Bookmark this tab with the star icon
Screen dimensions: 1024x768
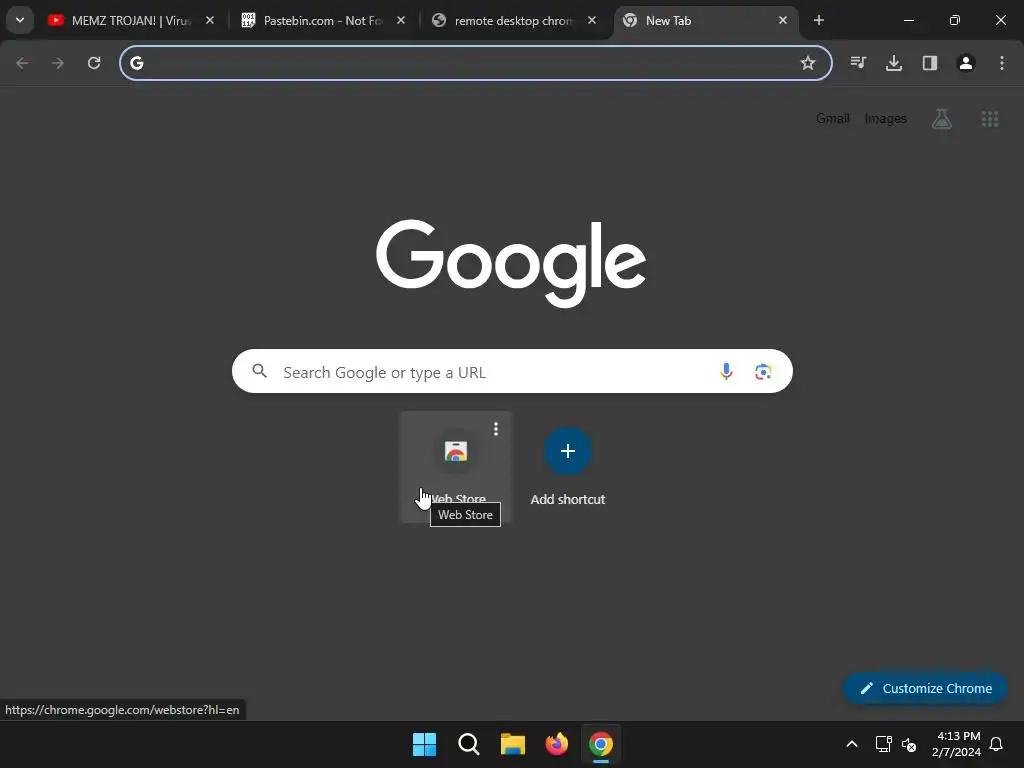pos(808,63)
